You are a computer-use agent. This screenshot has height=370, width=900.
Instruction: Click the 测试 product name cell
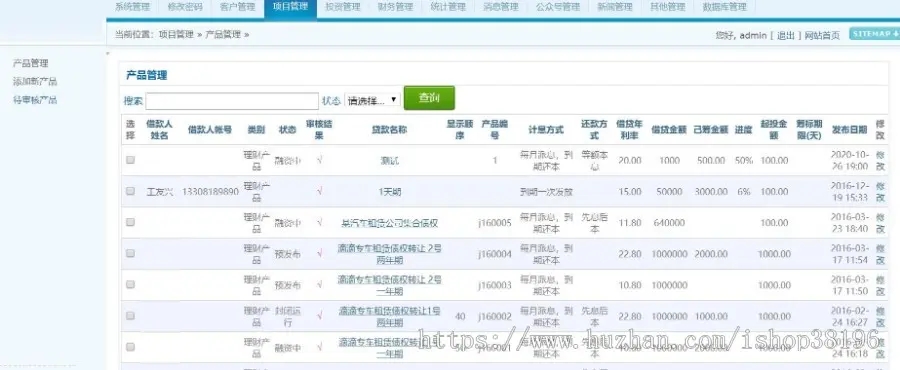point(390,161)
